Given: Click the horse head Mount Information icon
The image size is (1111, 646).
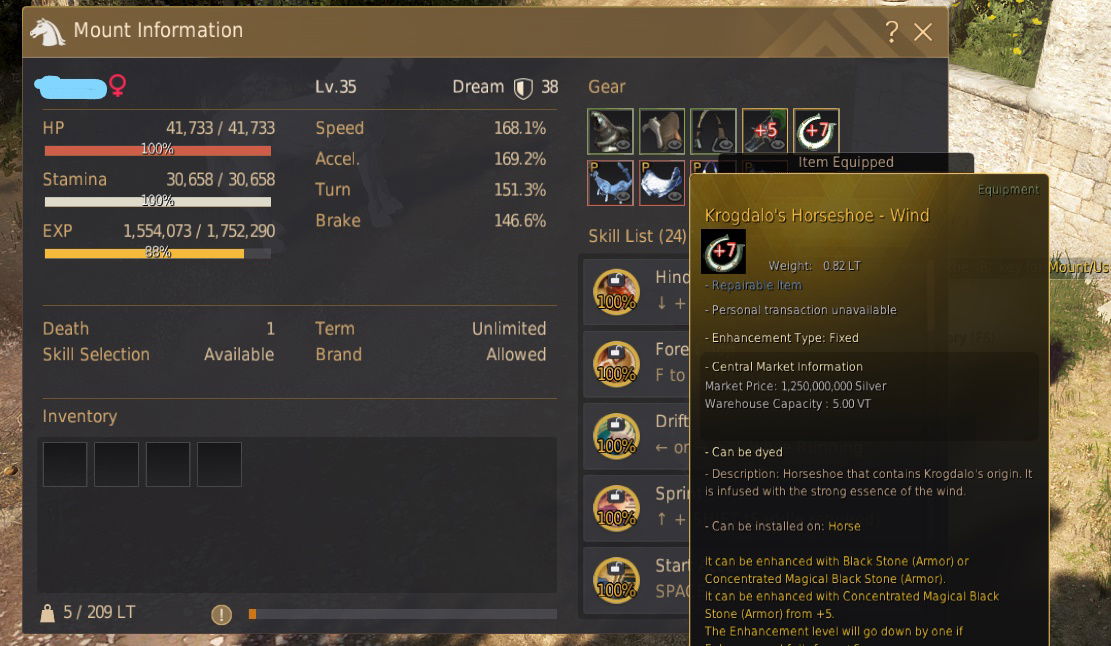Looking at the screenshot, I should (x=47, y=31).
